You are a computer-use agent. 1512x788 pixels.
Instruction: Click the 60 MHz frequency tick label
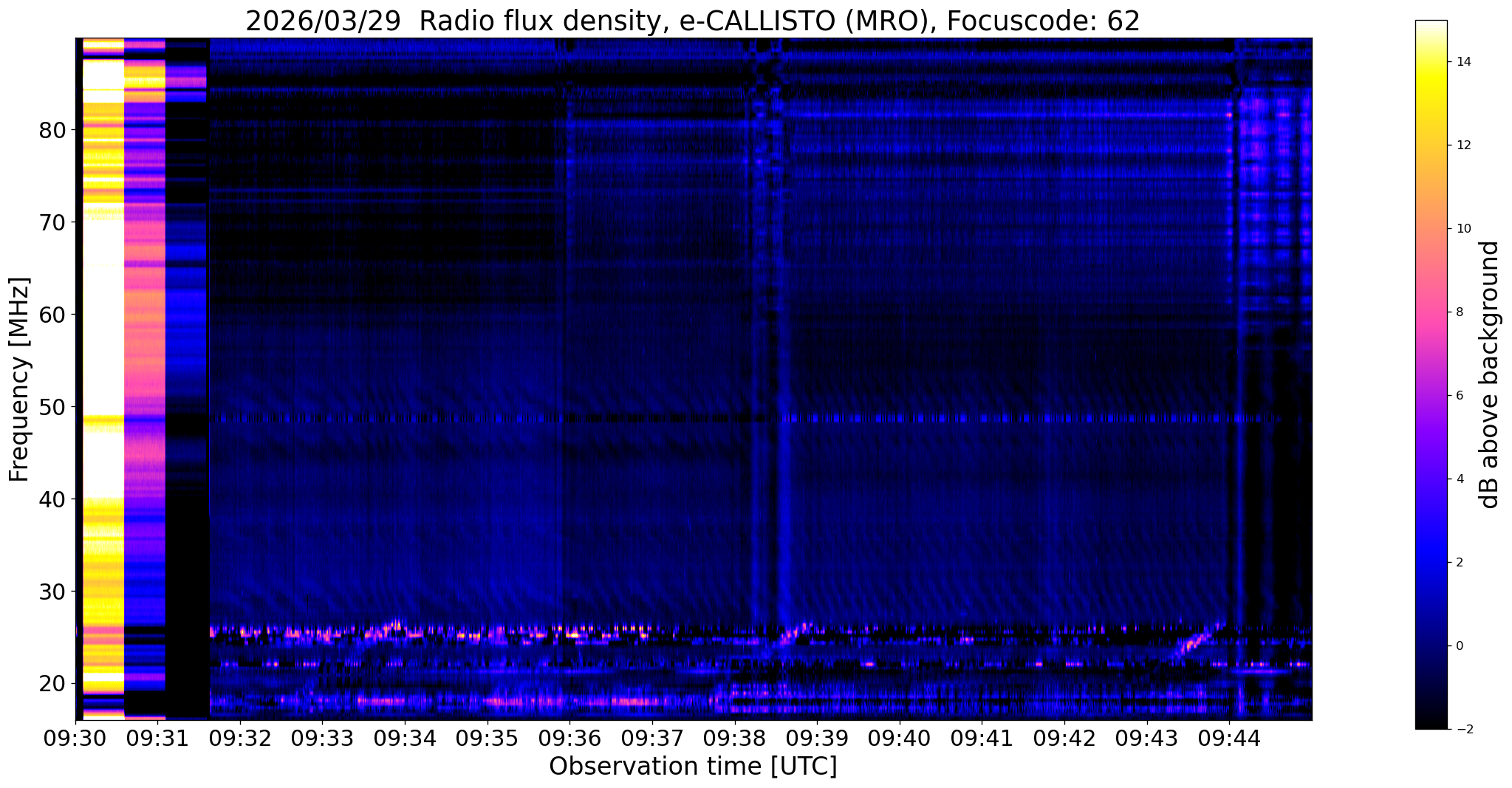click(x=52, y=315)
